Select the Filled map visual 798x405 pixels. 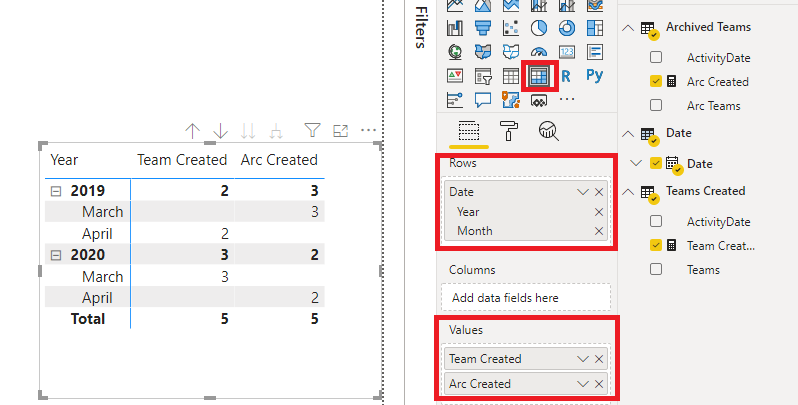point(483,51)
